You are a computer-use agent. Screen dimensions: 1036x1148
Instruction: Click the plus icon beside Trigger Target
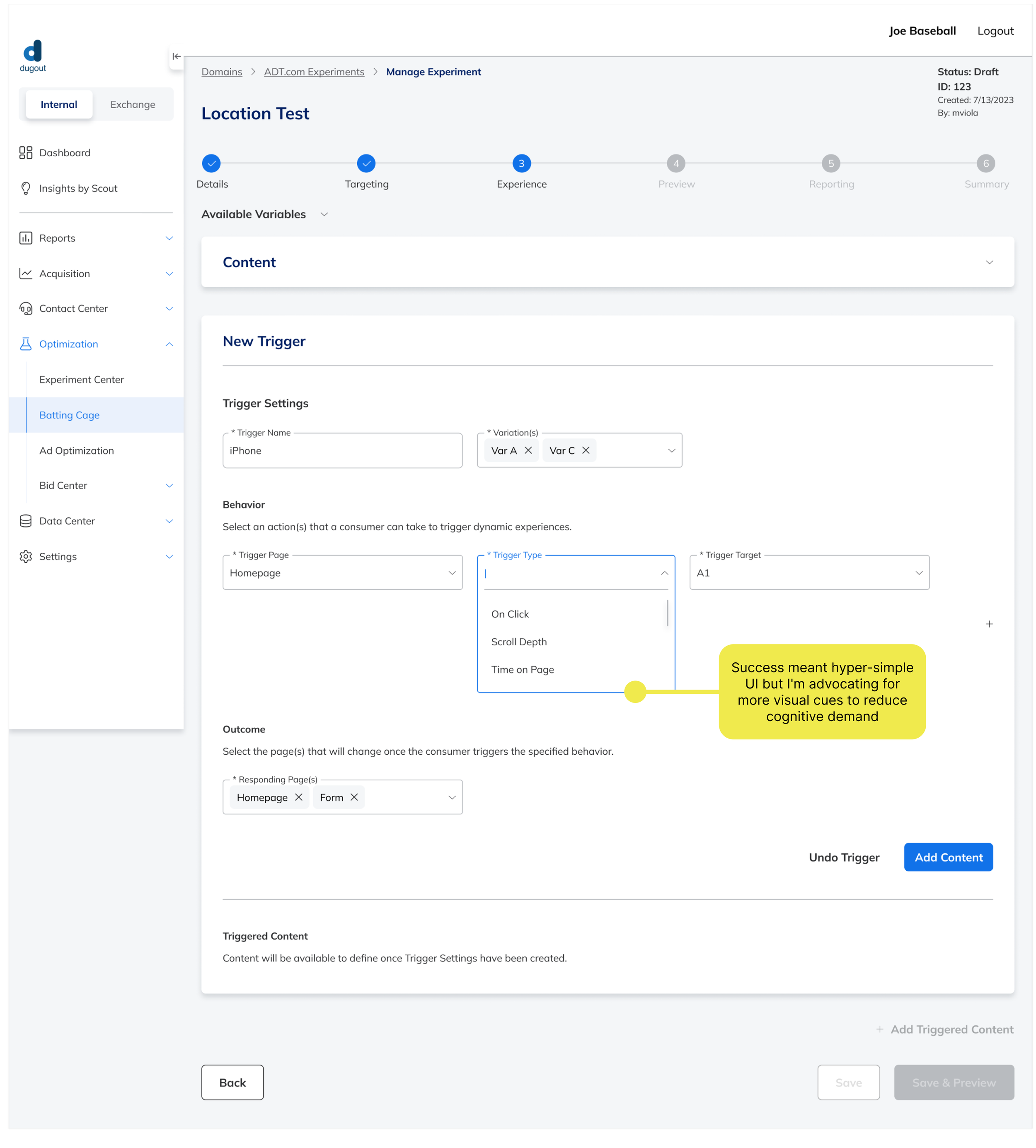(989, 625)
